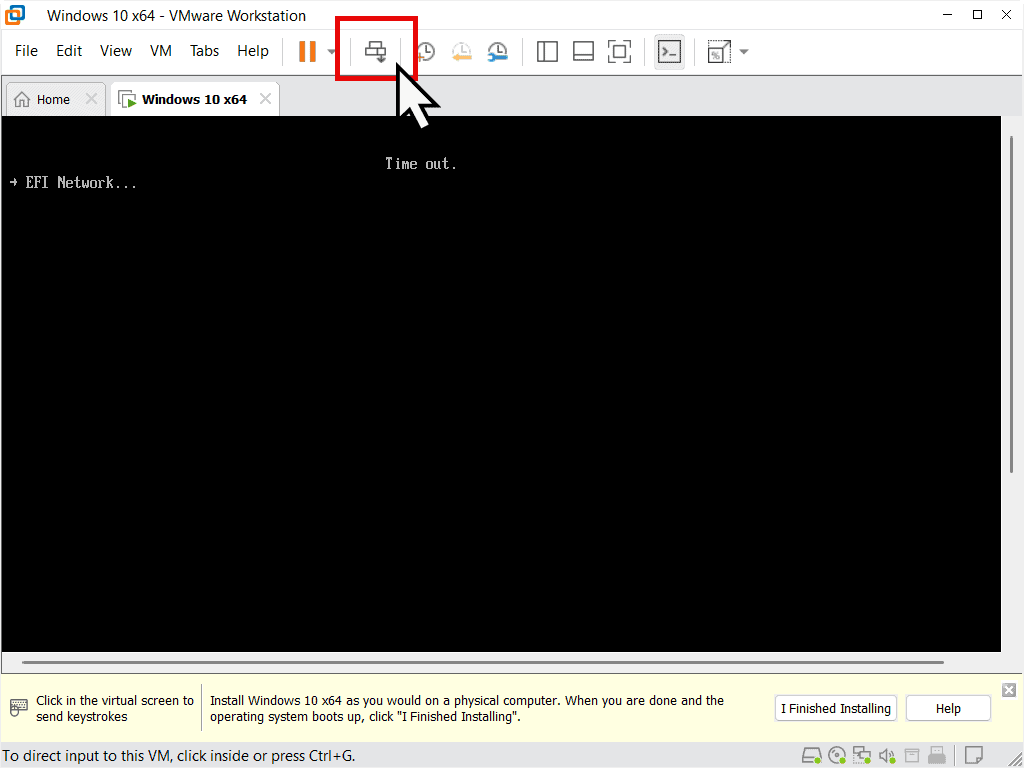Open the stretch guest dropdown arrow
This screenshot has width=1024, height=768.
(744, 52)
